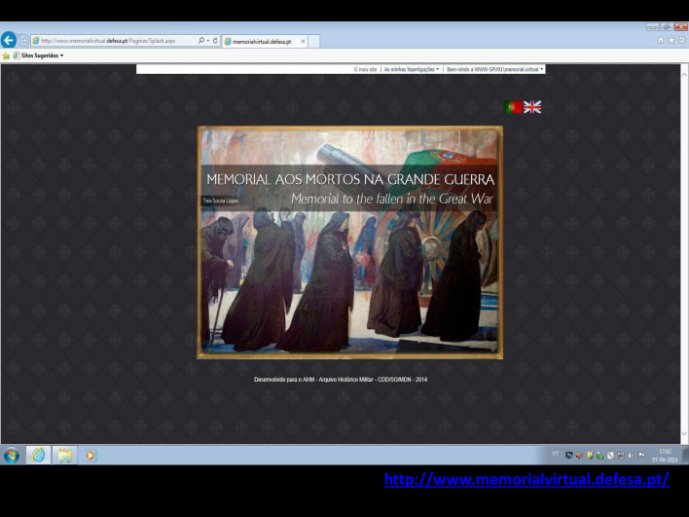
Task: Click the MEMORIAL AOS MORTOS NA GRANDE GUERRA title
Action: coord(350,179)
